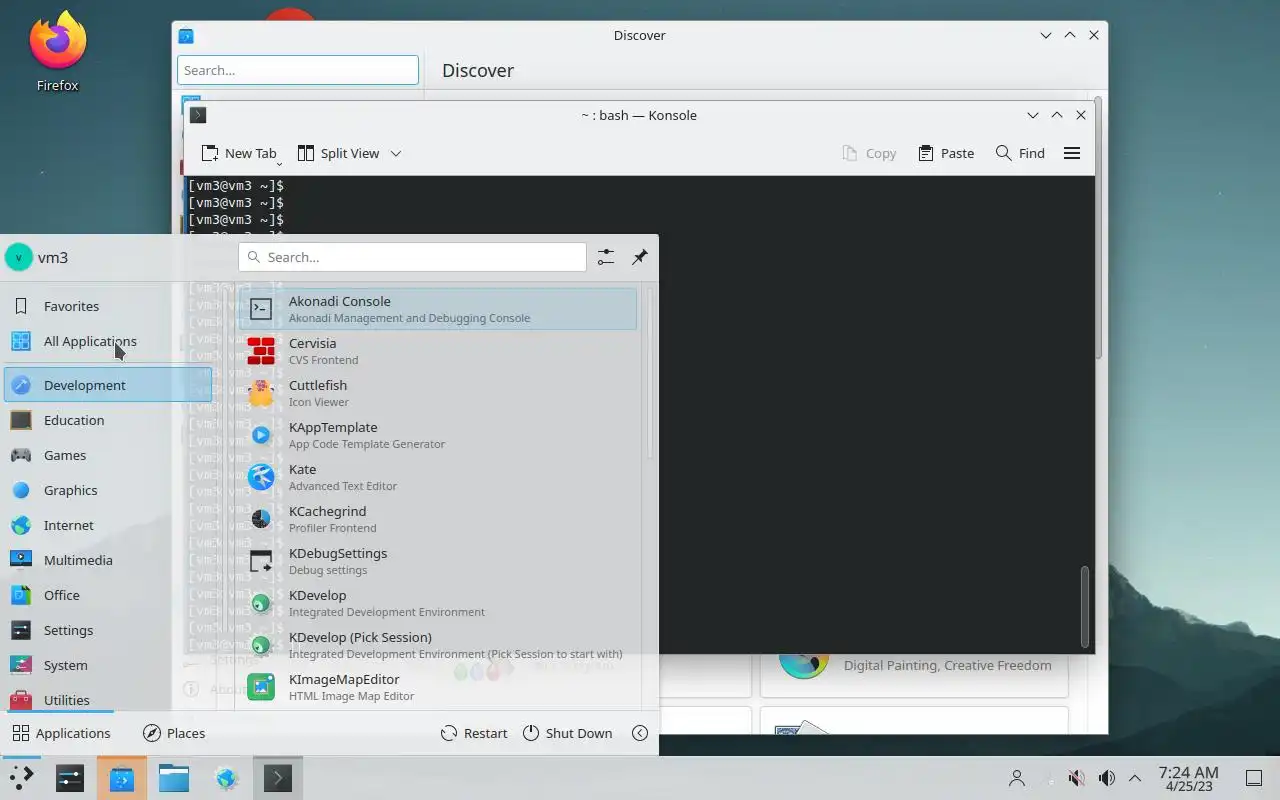Select Internet category
The height and width of the screenshot is (800, 1280).
click(x=107, y=525)
